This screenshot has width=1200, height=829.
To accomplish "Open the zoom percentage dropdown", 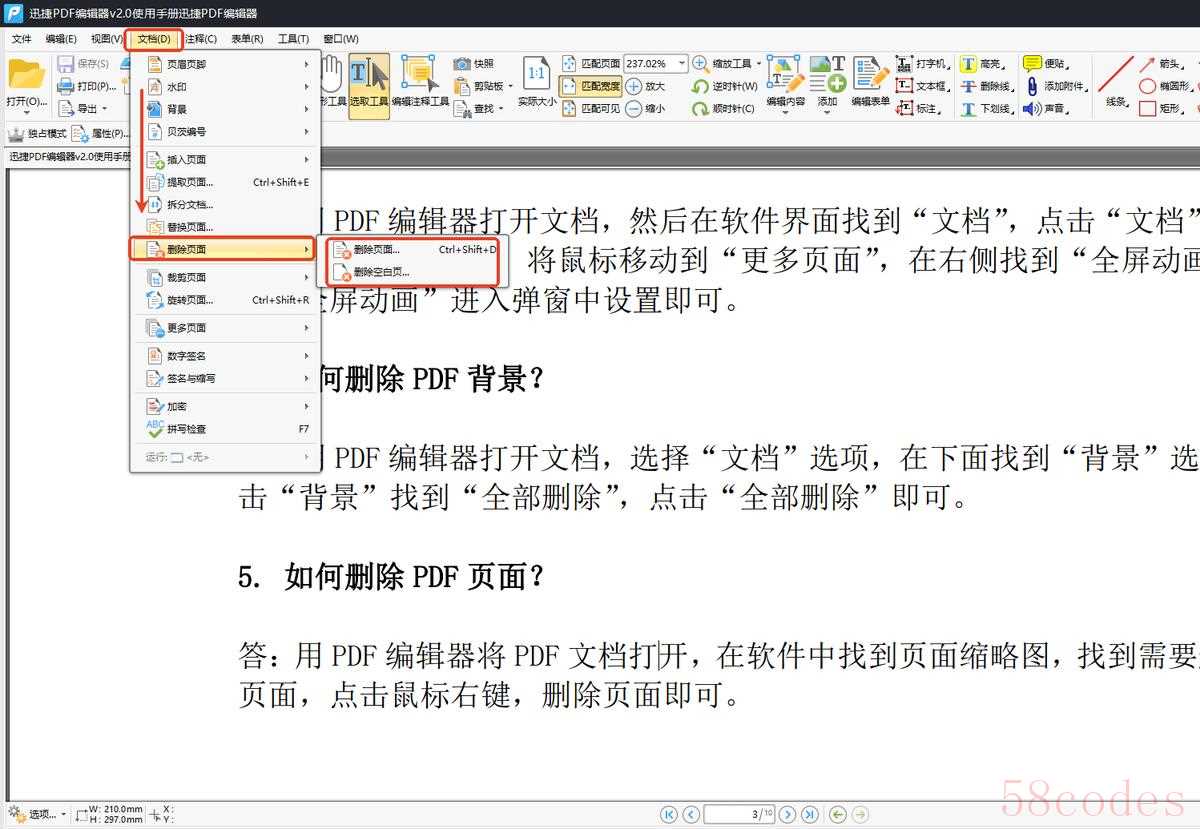I will coord(682,64).
